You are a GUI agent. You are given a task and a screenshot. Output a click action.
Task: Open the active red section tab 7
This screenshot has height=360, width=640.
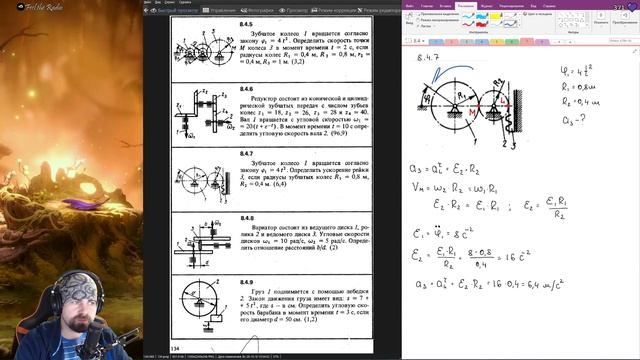coord(527,41)
